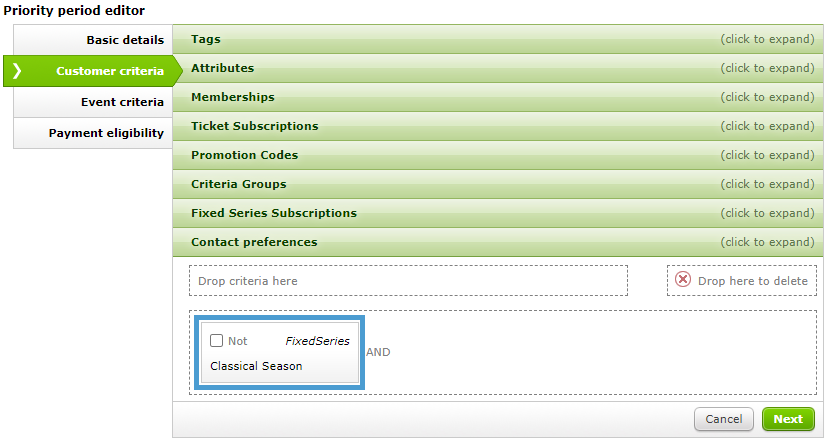Select the Customer criteria tab
The width and height of the screenshot is (831, 442).
click(x=93, y=71)
